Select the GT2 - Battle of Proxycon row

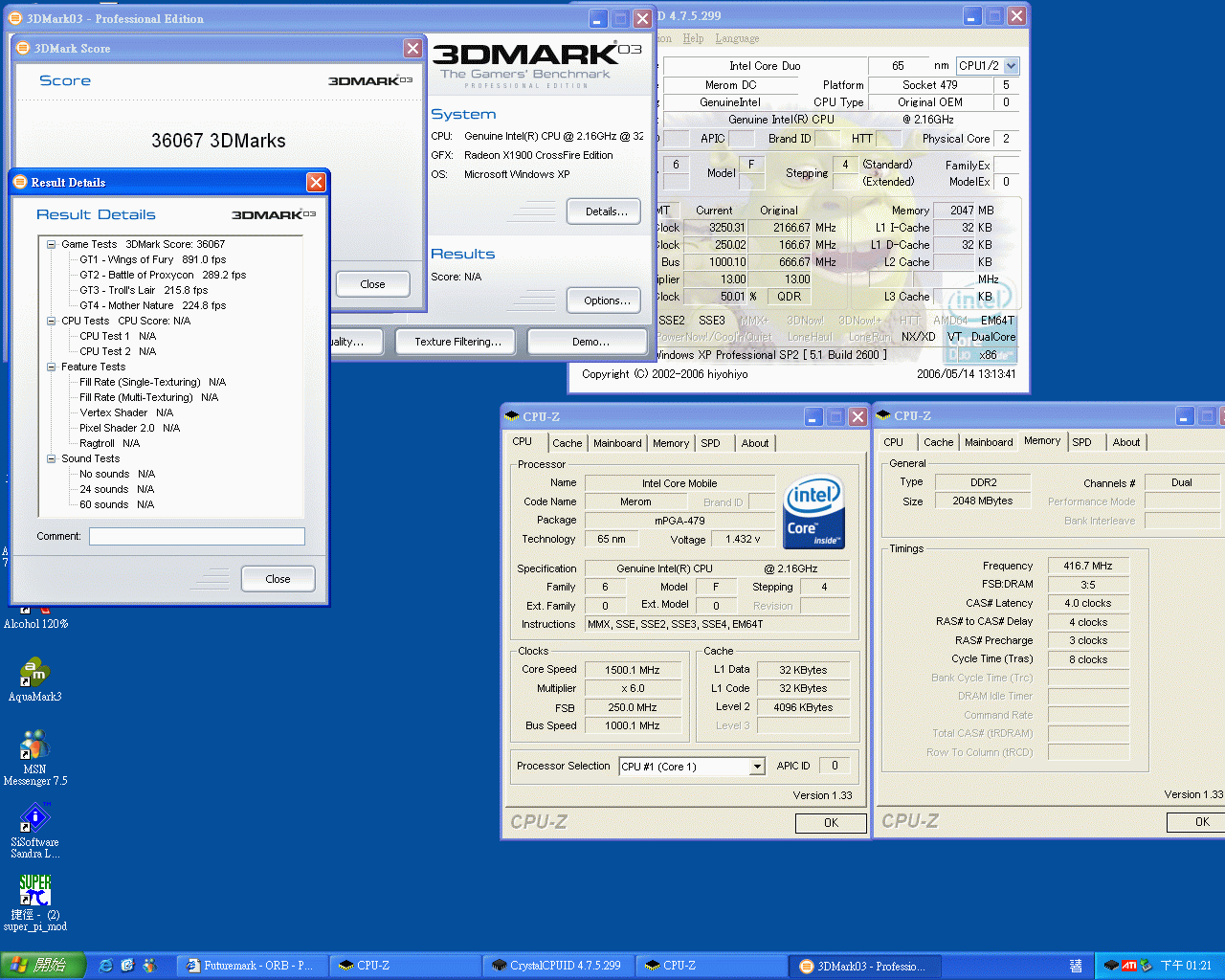pyautogui.click(x=163, y=275)
